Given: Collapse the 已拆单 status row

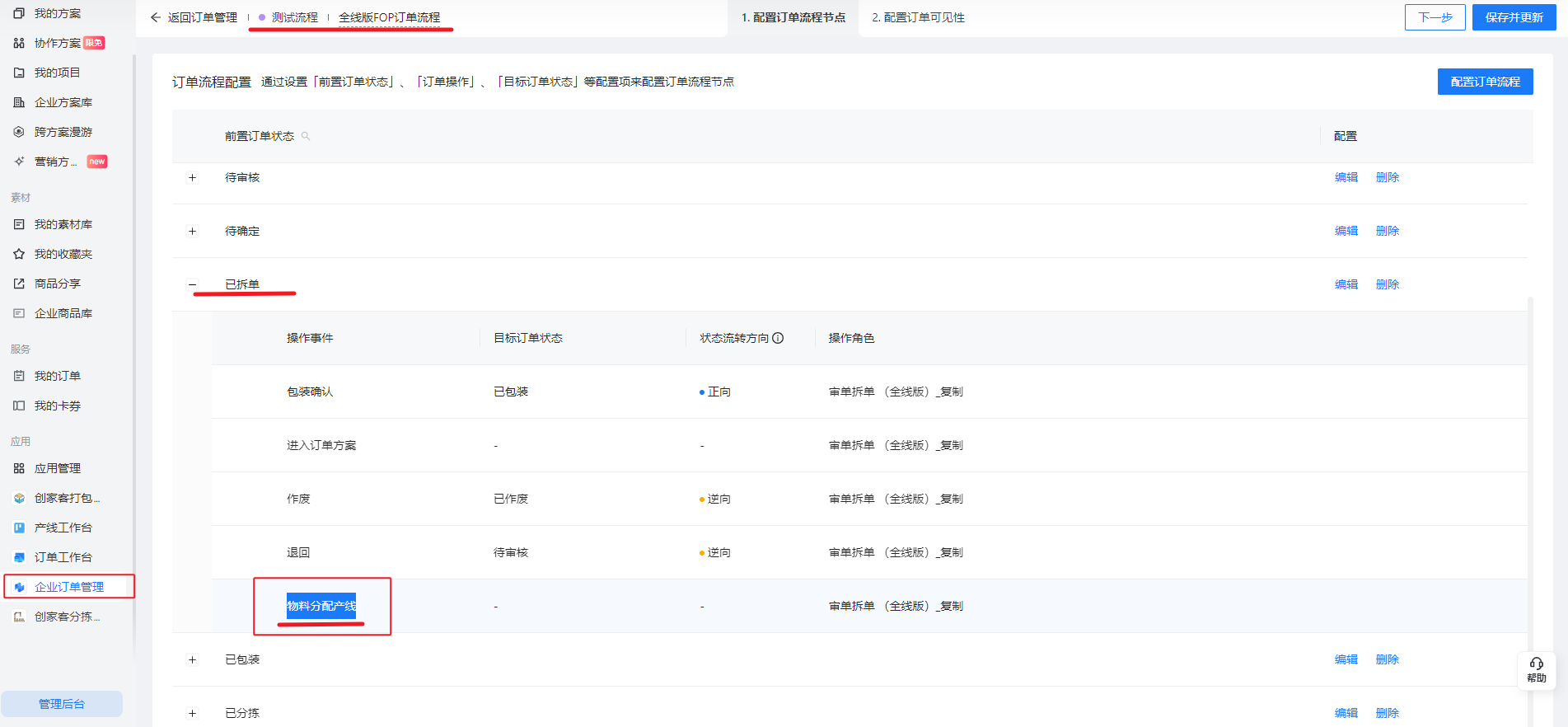Looking at the screenshot, I should pyautogui.click(x=193, y=284).
